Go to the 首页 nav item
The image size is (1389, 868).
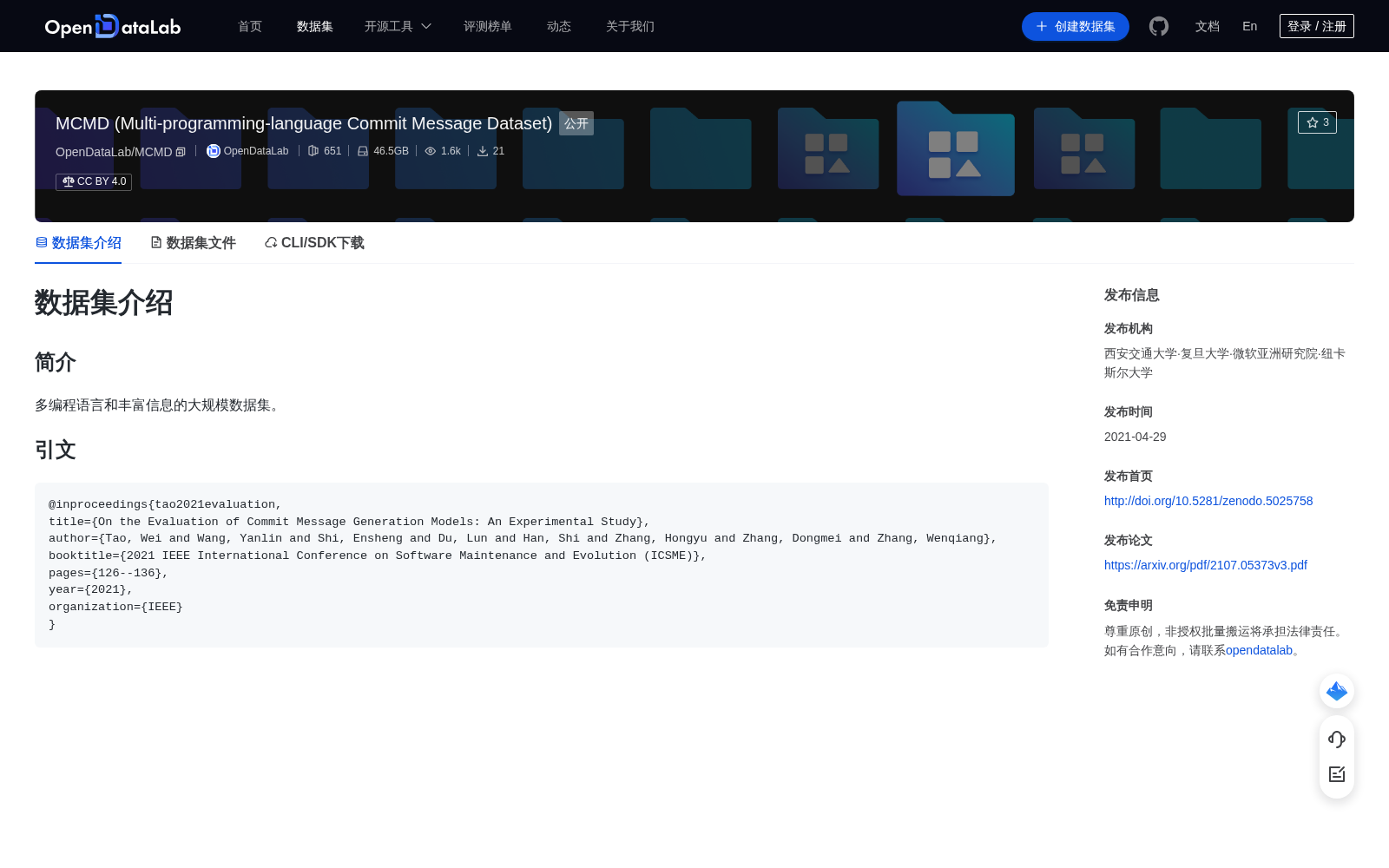(250, 26)
